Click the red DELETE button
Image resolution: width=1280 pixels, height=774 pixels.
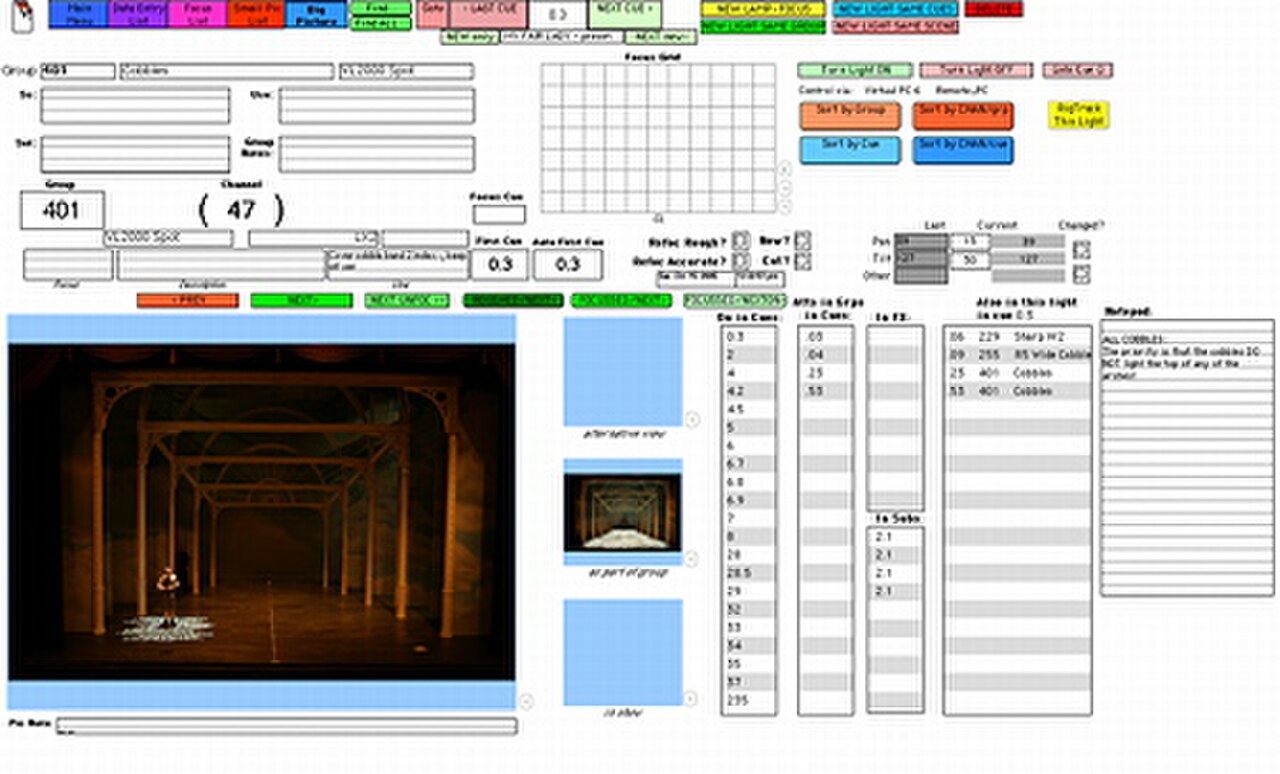tap(994, 9)
